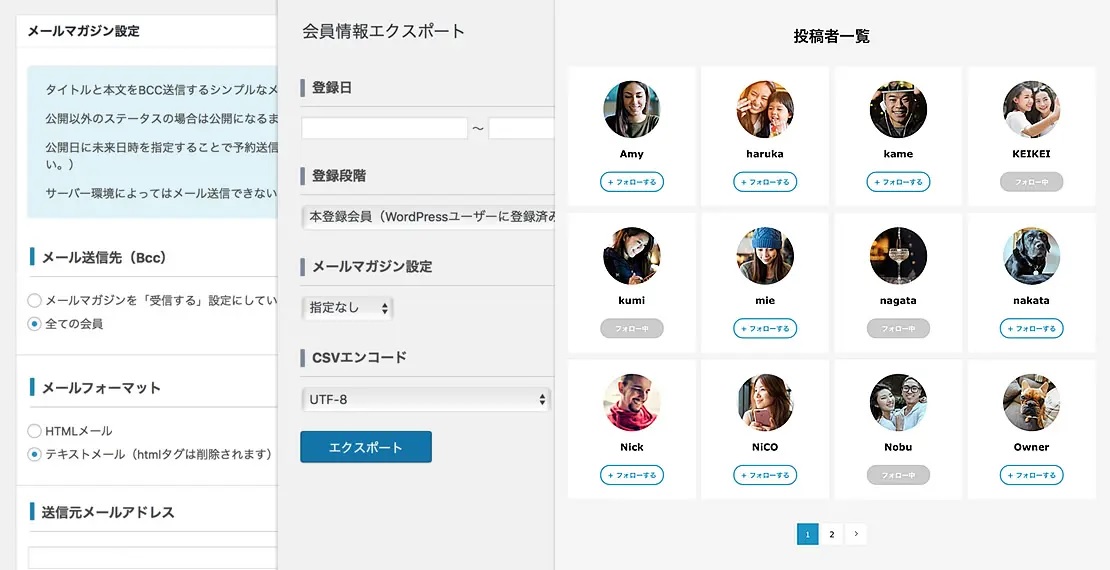Select the 全ての会員 radio option

point(35,324)
